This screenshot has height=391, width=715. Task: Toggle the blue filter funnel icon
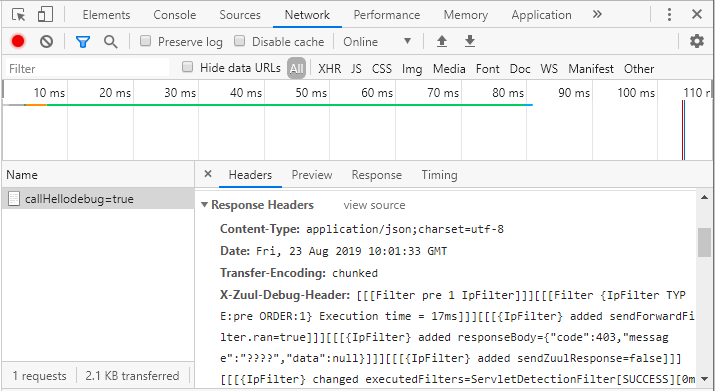[x=83, y=42]
